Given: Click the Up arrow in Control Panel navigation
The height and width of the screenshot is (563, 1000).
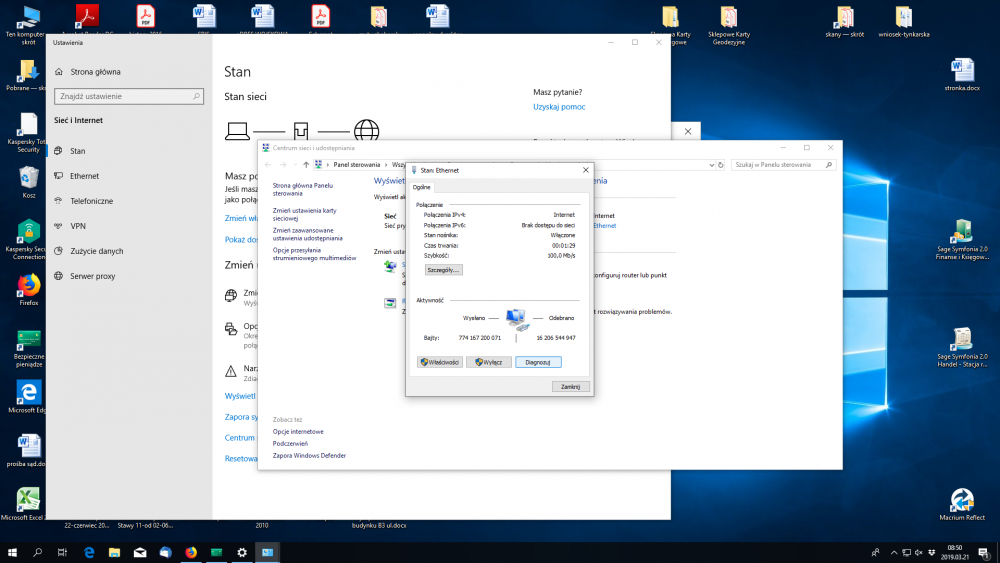Looking at the screenshot, I should [306, 164].
